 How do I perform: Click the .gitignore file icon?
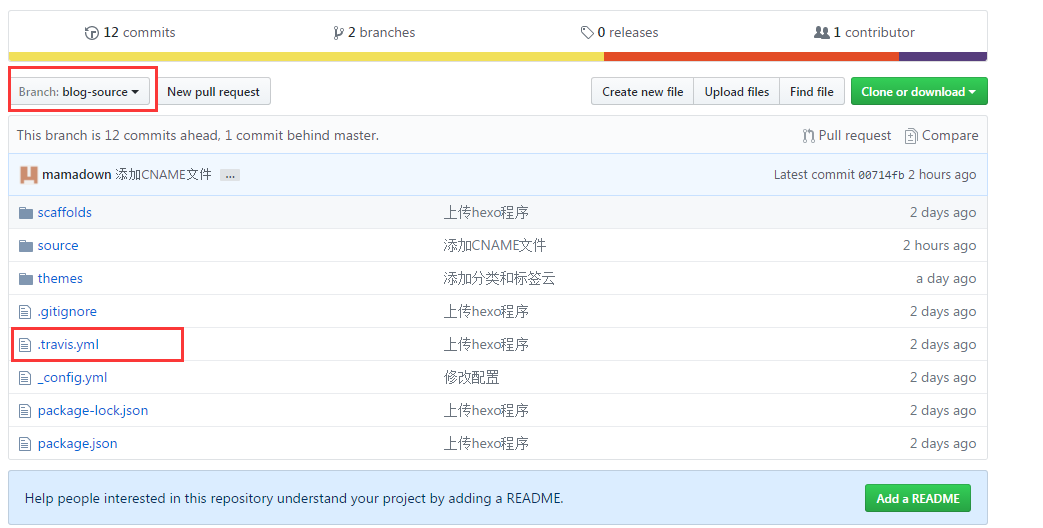[26, 311]
